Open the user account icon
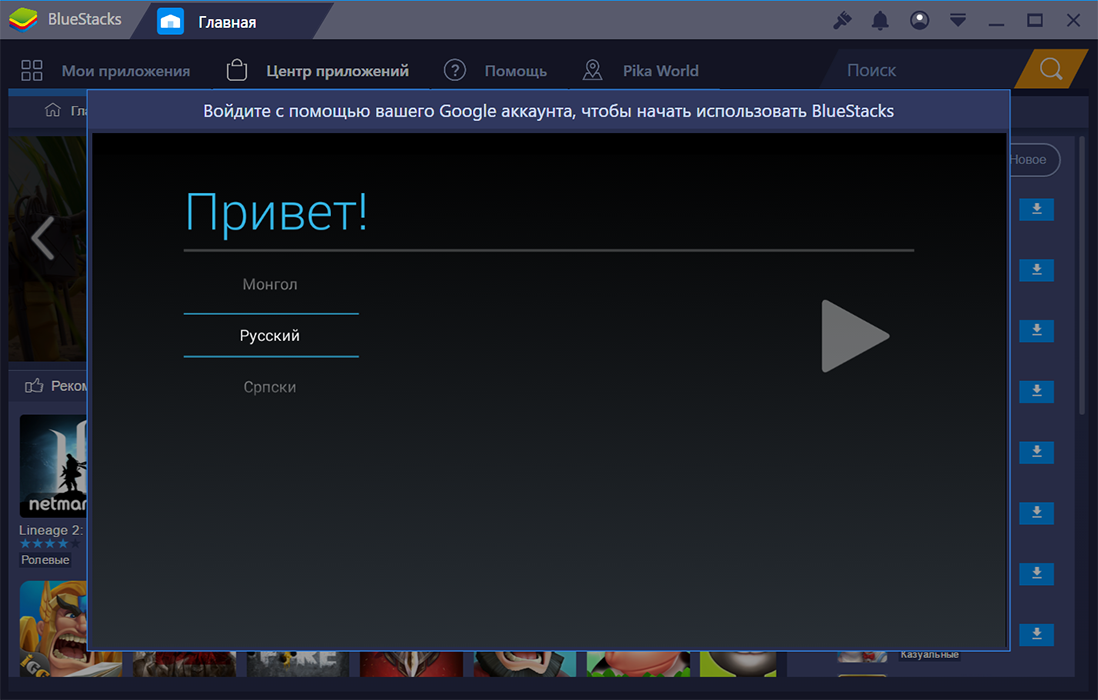The width and height of the screenshot is (1098, 700). click(x=919, y=20)
